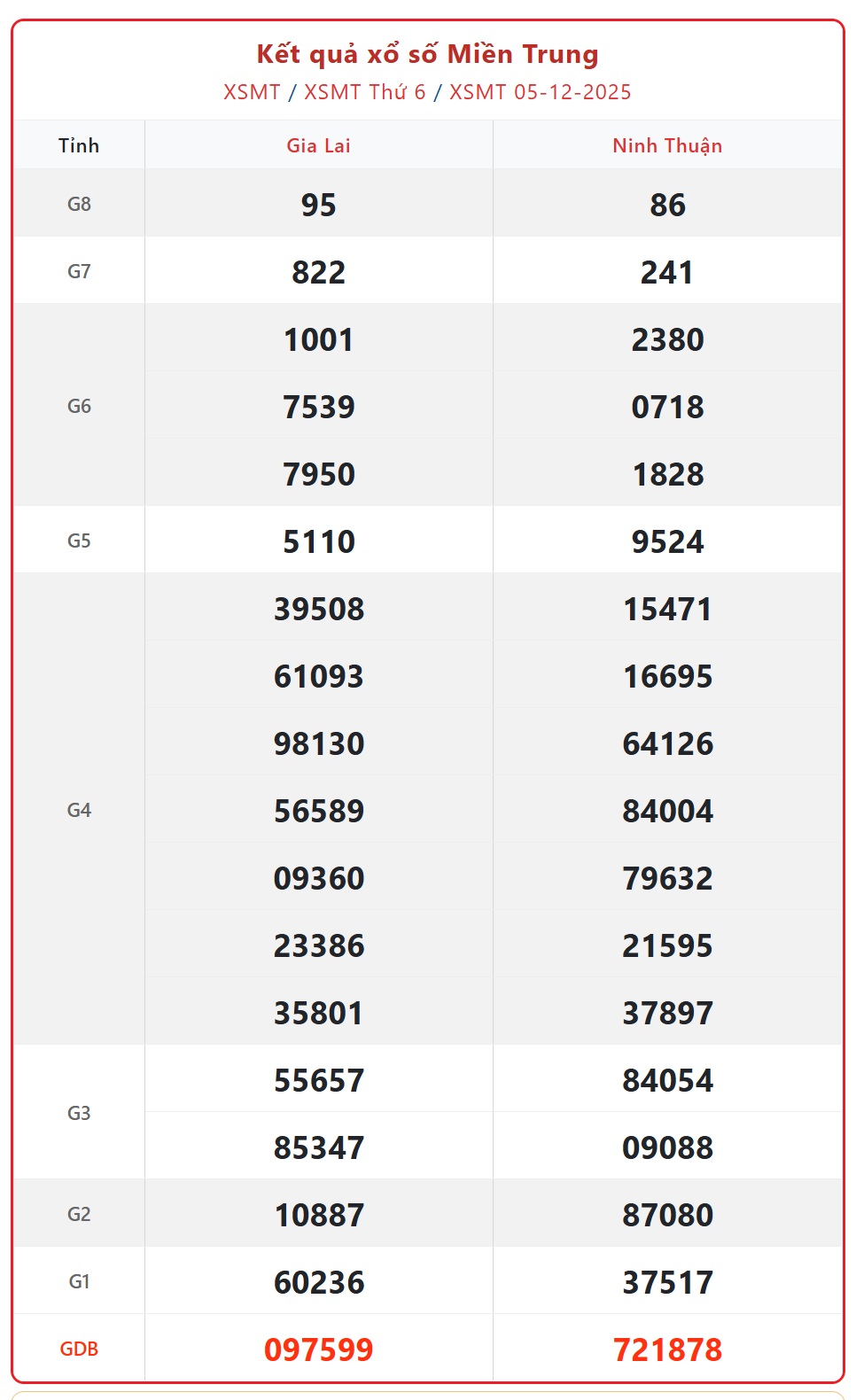Select the Ninh Thuận special prize 721878
Viewport: 856px width, 1400px height.
[667, 1349]
